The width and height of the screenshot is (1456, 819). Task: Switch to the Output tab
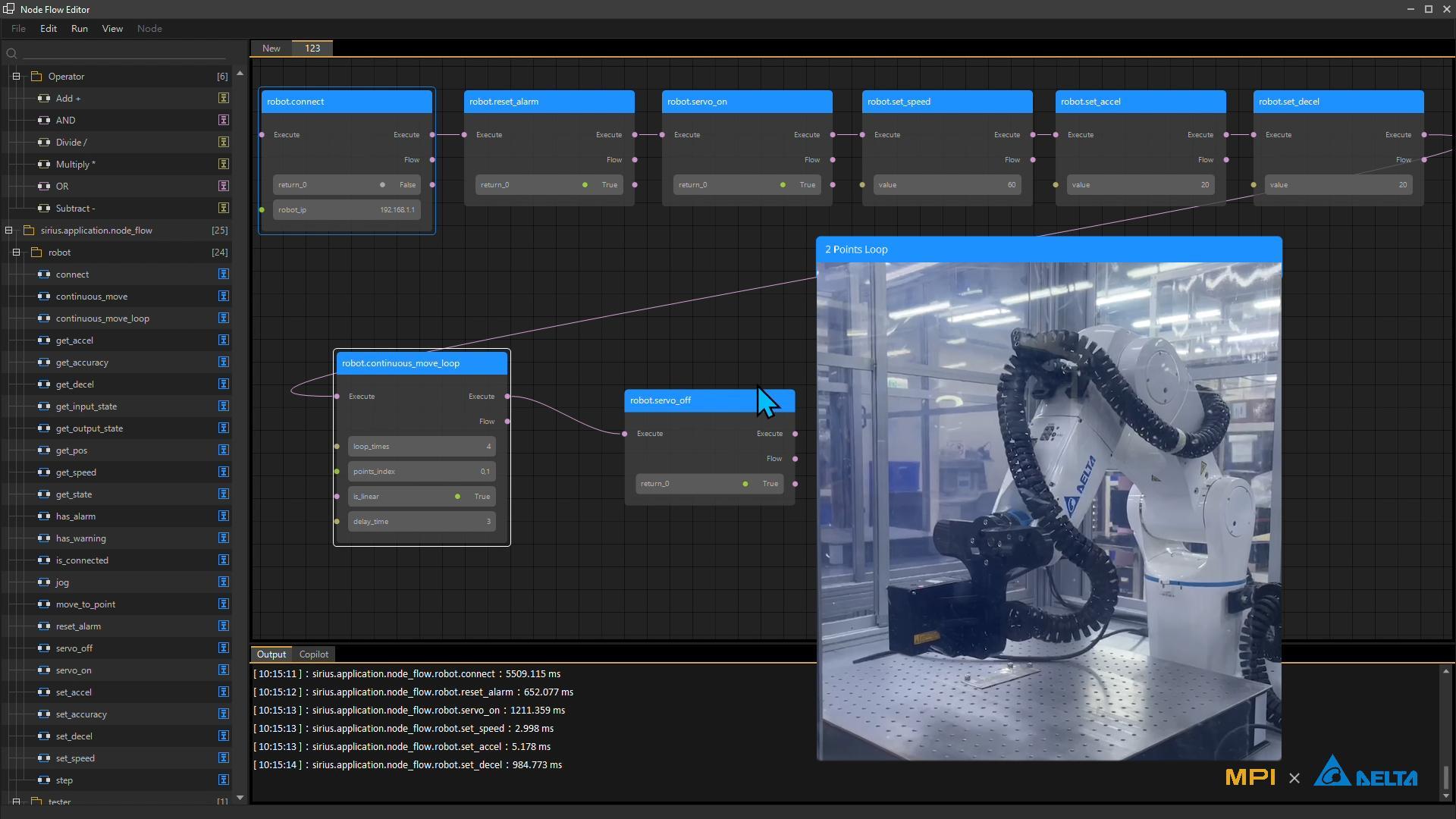[x=271, y=654]
